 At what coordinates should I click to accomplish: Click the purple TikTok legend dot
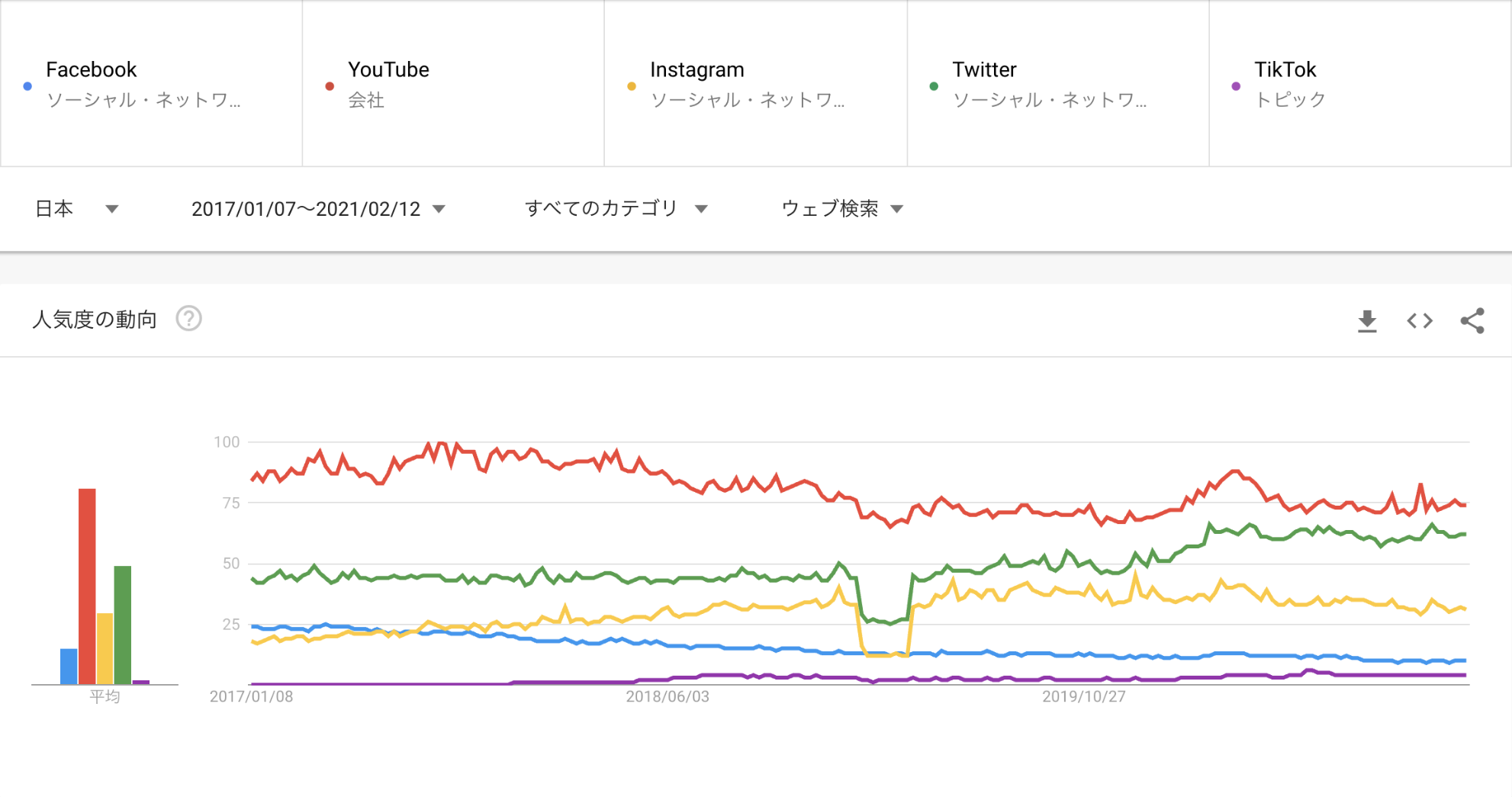click(1236, 86)
